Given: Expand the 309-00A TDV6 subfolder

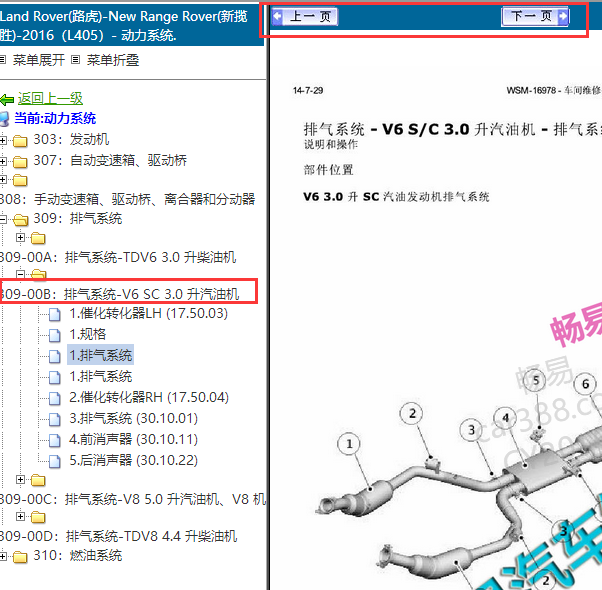Looking at the screenshot, I should 20,237.
